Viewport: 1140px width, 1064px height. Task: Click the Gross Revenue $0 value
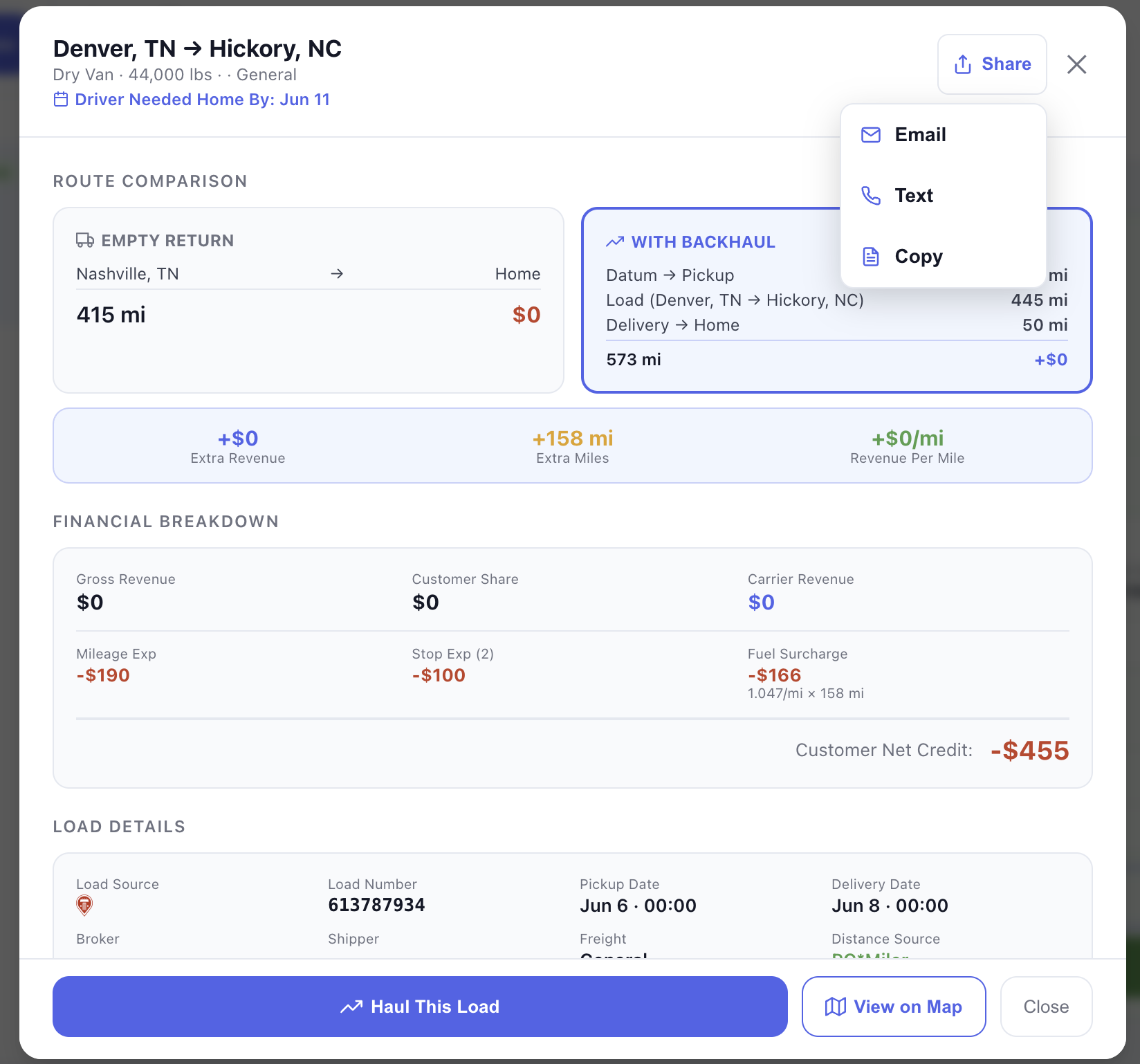(x=90, y=603)
